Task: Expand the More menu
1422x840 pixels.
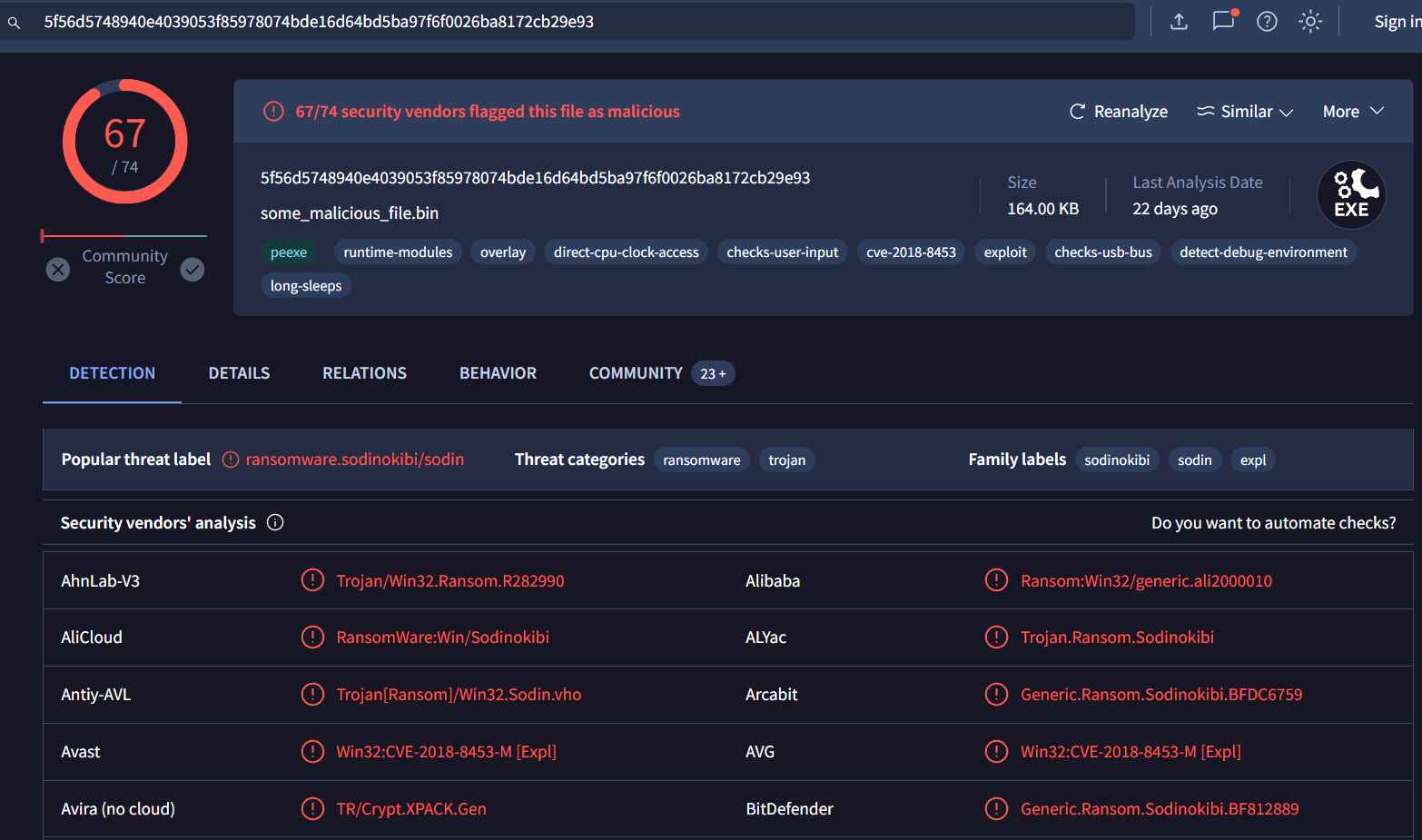Action: 1353,111
